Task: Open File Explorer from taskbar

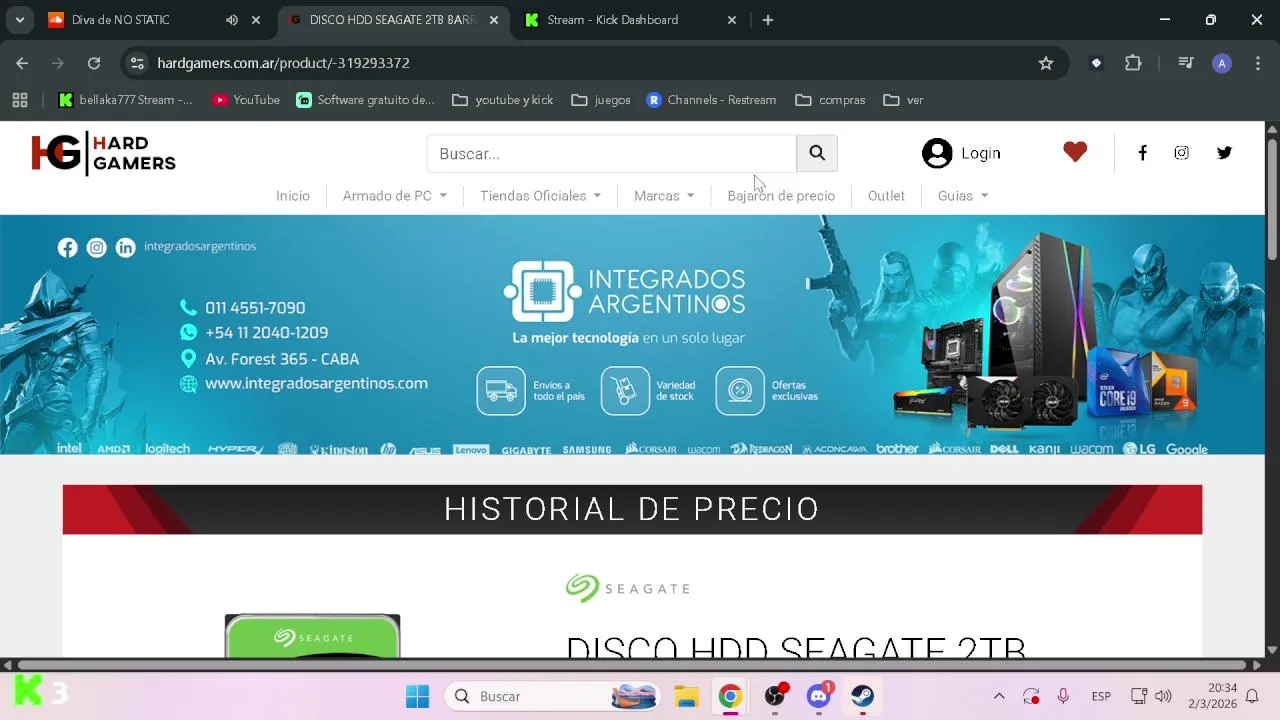Action: [686, 696]
